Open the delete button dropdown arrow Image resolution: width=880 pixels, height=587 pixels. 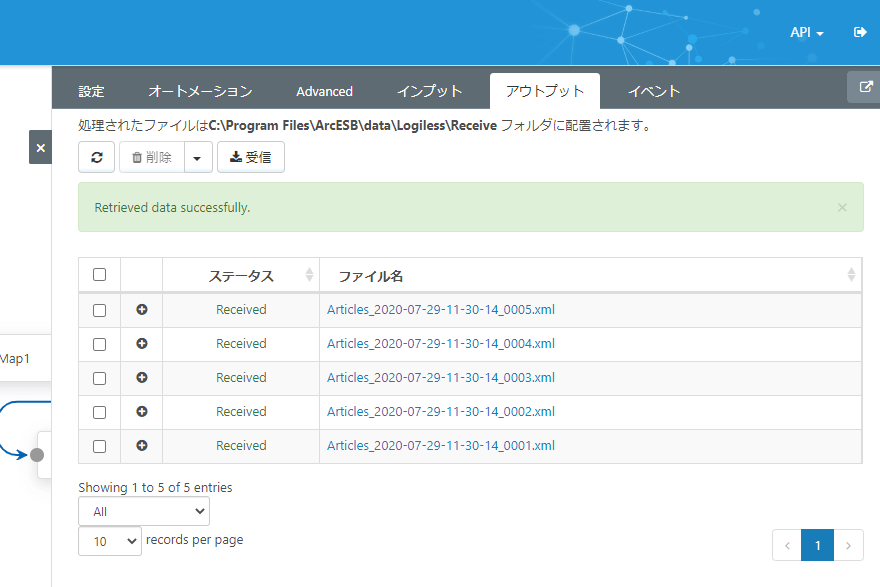(x=198, y=157)
